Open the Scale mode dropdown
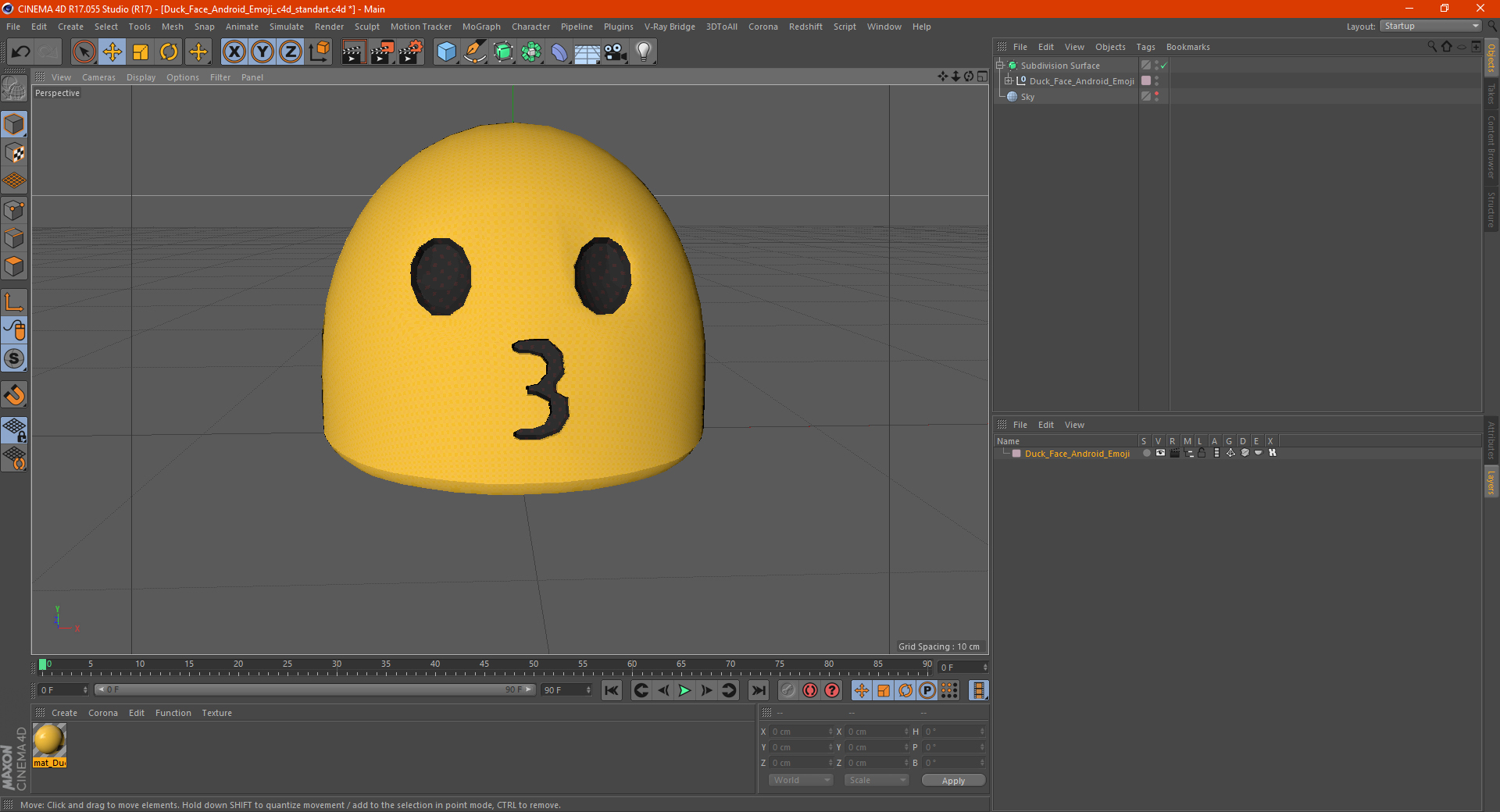This screenshot has width=1500, height=812. pos(877,780)
